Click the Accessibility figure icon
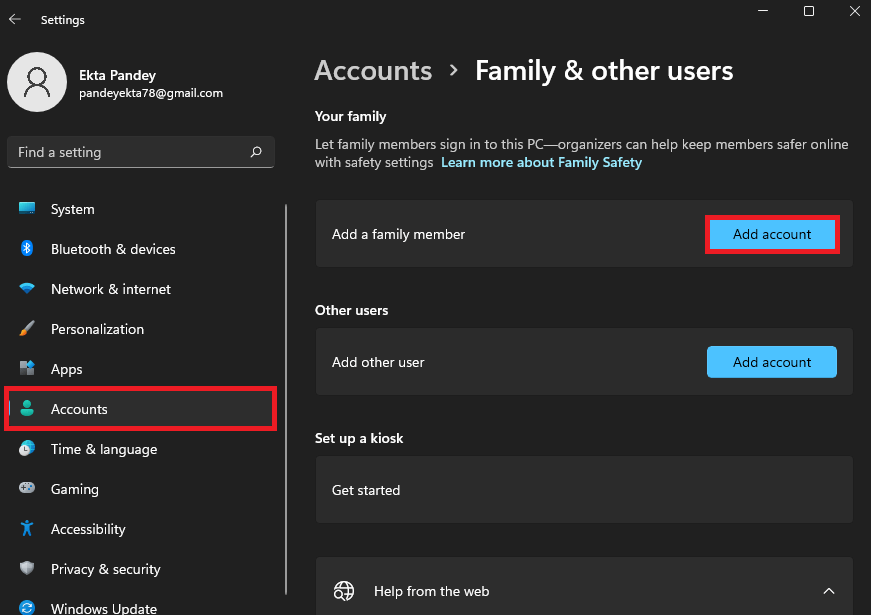 pos(27,529)
